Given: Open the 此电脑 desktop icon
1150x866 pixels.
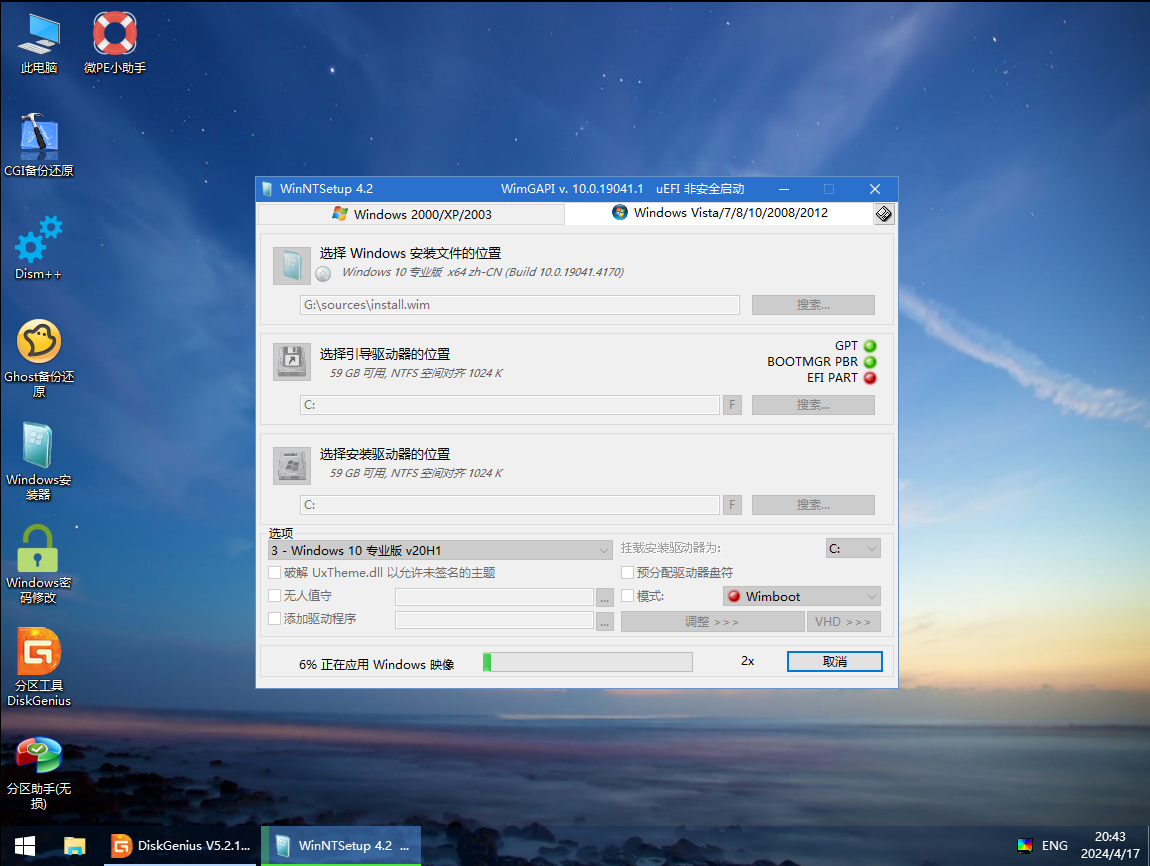Looking at the screenshot, I should tap(39, 44).
